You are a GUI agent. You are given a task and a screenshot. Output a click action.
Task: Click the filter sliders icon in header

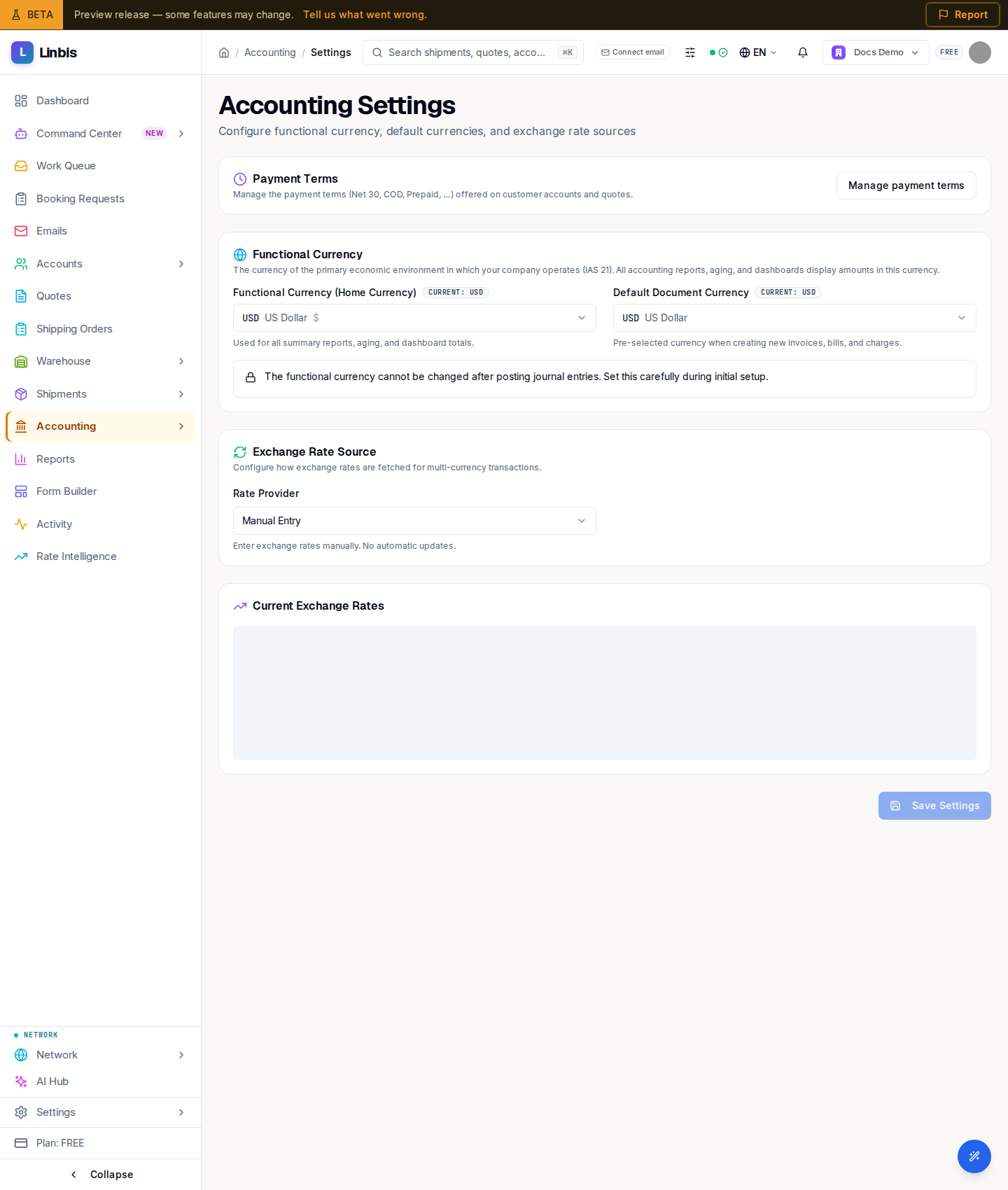coord(690,52)
